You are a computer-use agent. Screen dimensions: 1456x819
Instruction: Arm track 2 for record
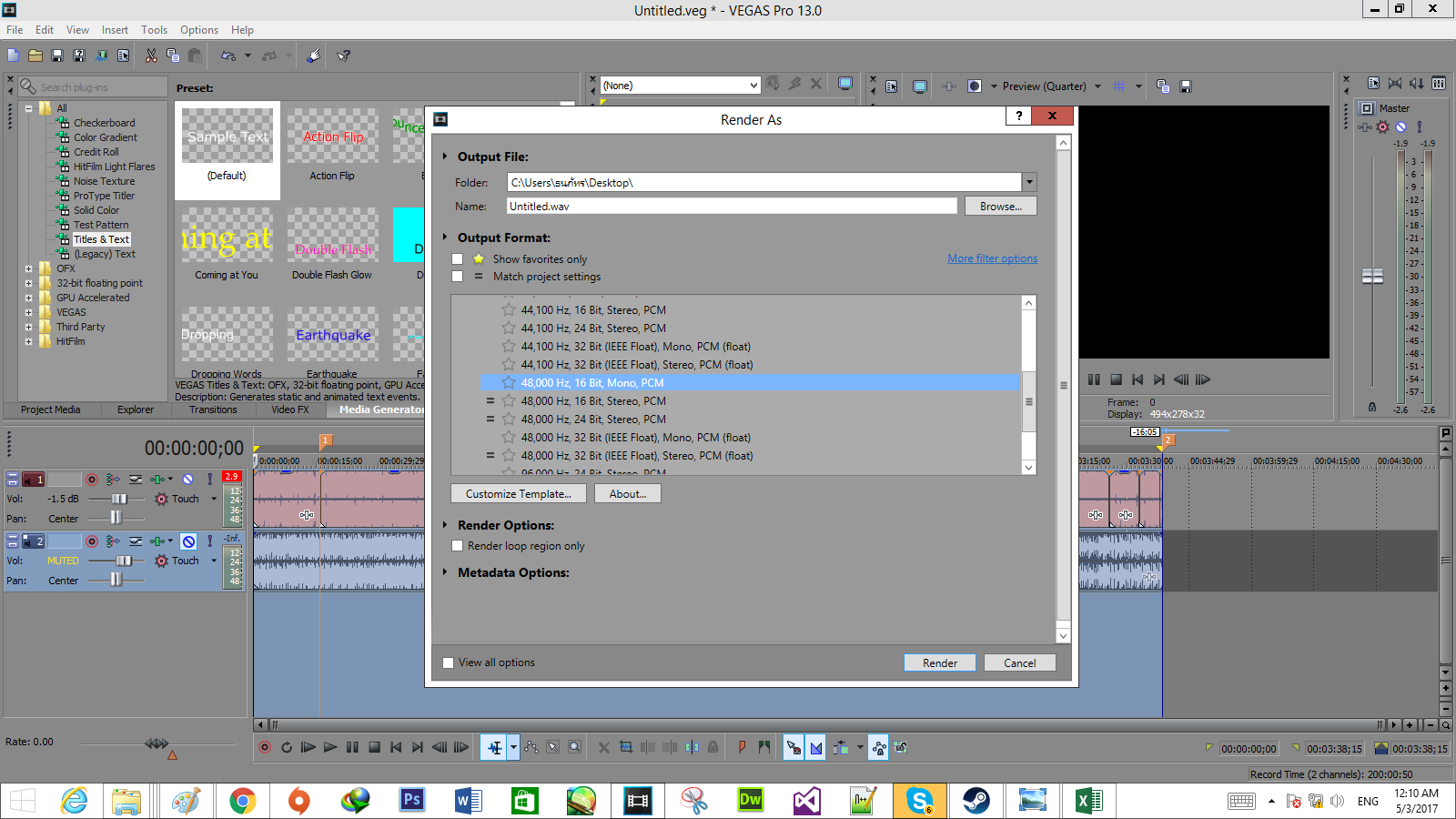pyautogui.click(x=92, y=541)
